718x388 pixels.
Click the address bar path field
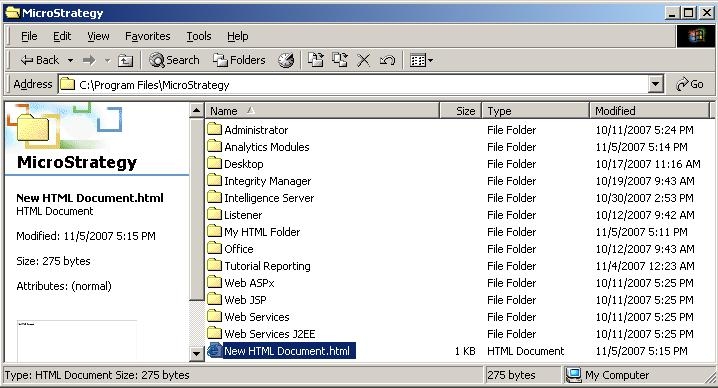(353, 85)
